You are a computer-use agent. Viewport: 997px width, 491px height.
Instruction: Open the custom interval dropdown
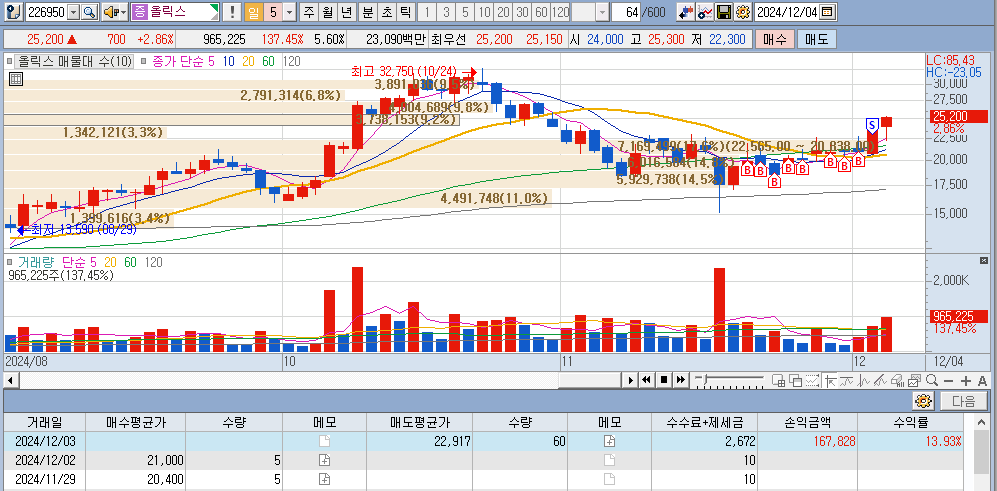(602, 11)
